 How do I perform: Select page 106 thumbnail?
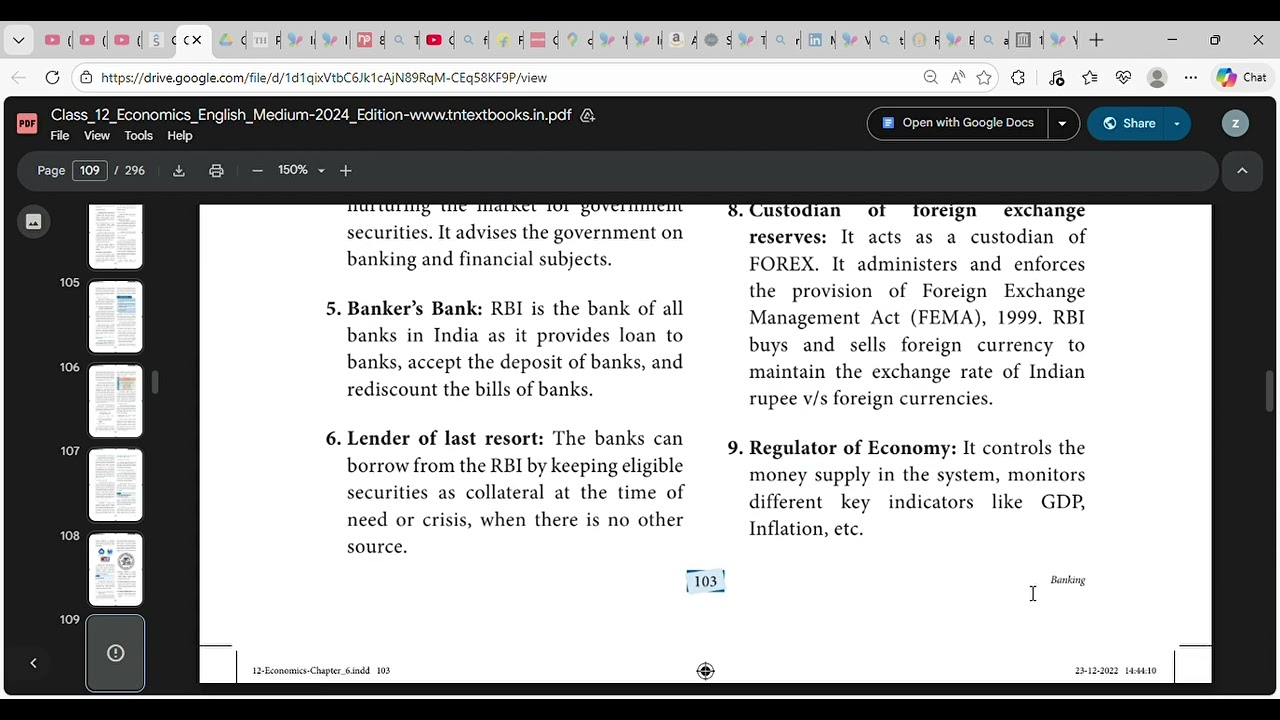click(x=116, y=401)
